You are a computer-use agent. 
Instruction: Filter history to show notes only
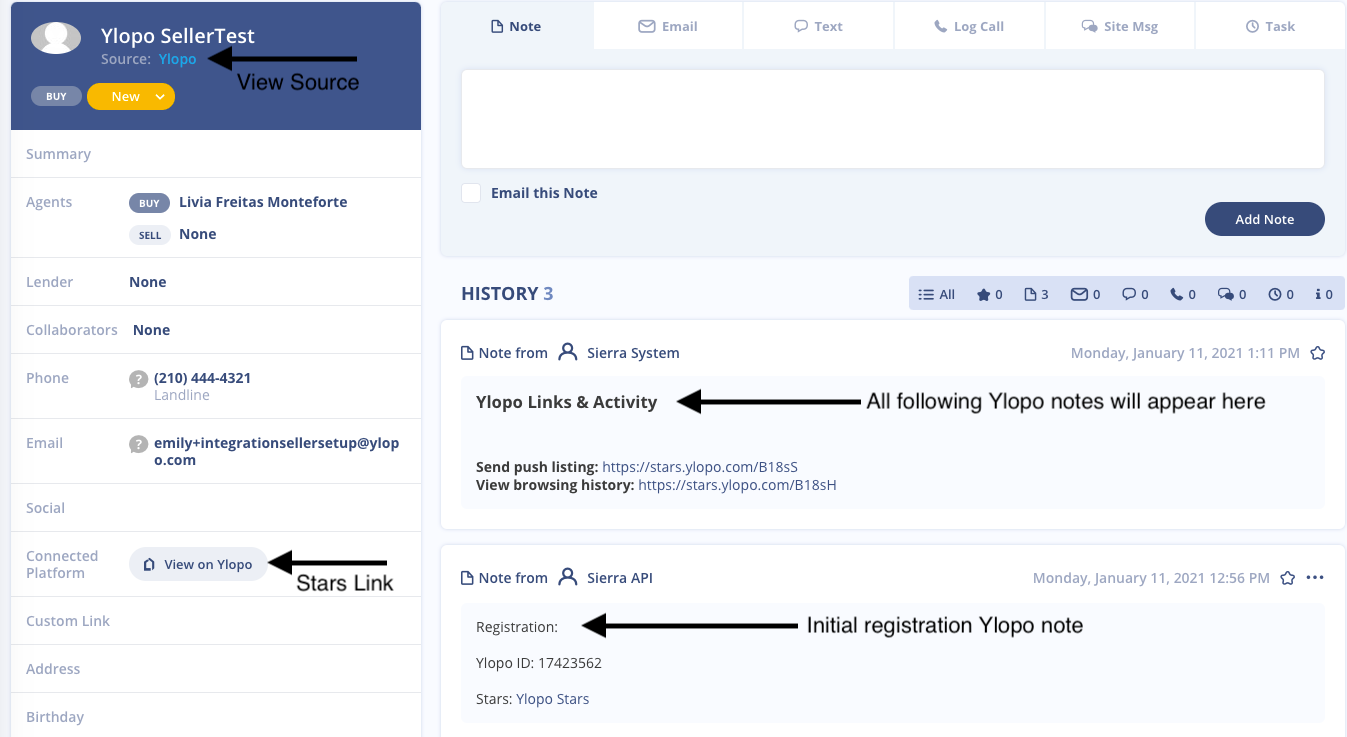coord(1036,294)
